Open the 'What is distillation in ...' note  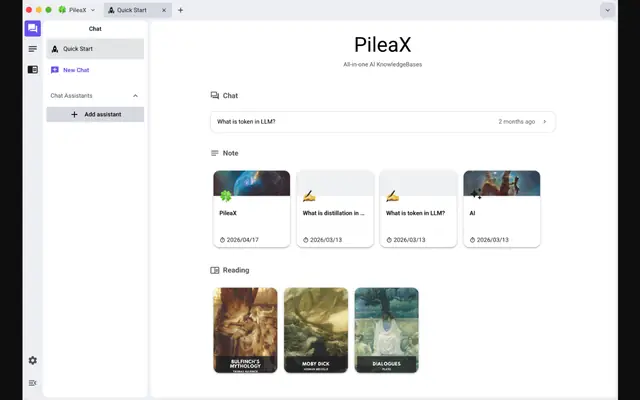coord(335,209)
